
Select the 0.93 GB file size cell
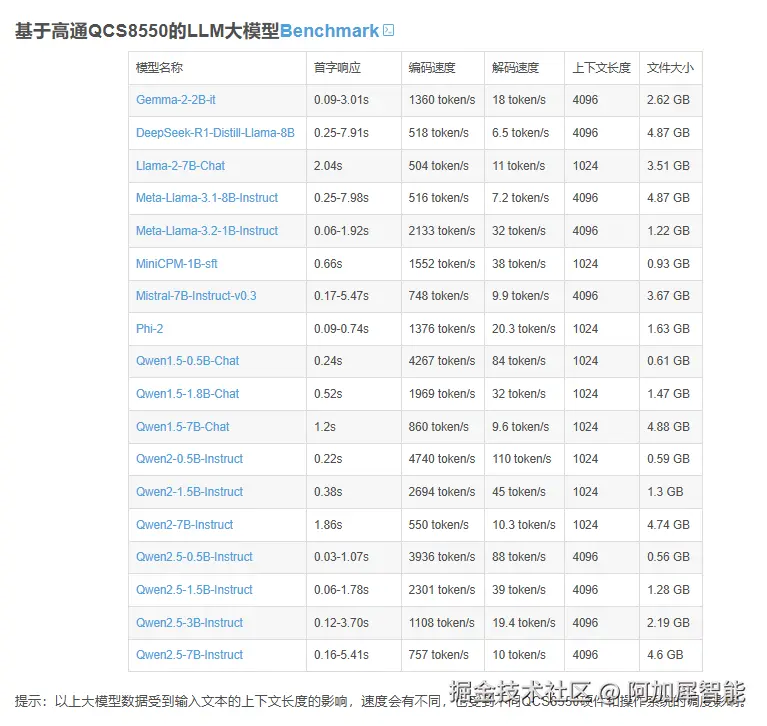pos(671,264)
